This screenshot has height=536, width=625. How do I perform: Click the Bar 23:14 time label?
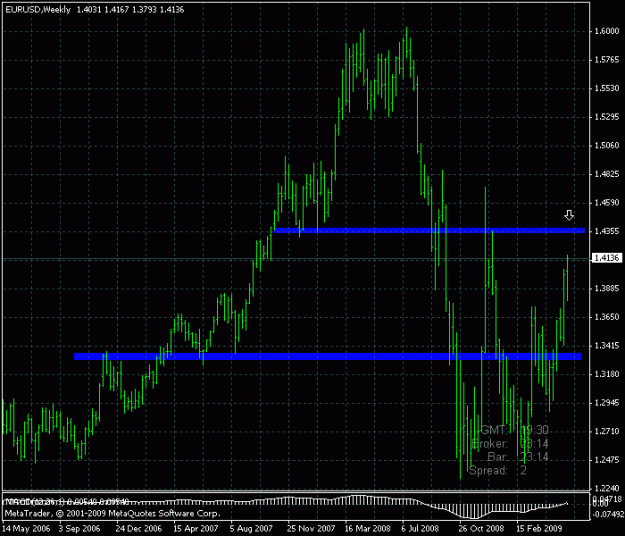[518, 457]
